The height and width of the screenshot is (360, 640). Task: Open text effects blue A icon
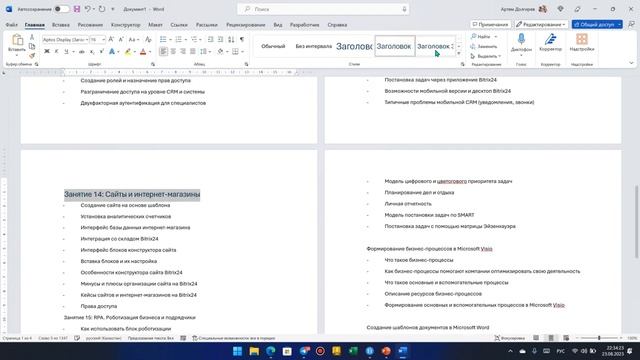click(x=111, y=52)
